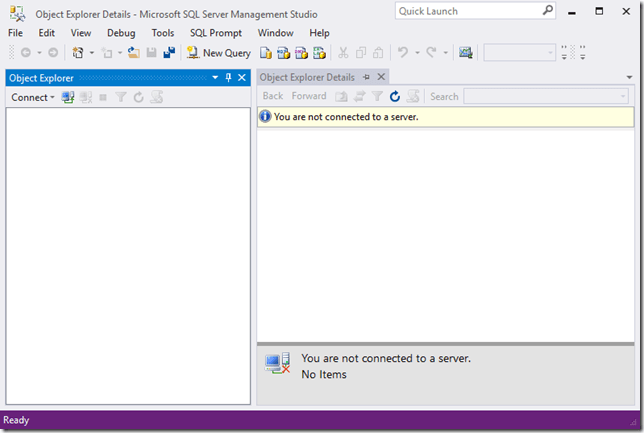Click the Database Engine Query icon
Viewport: 644px width, 433px height.
pos(266,53)
